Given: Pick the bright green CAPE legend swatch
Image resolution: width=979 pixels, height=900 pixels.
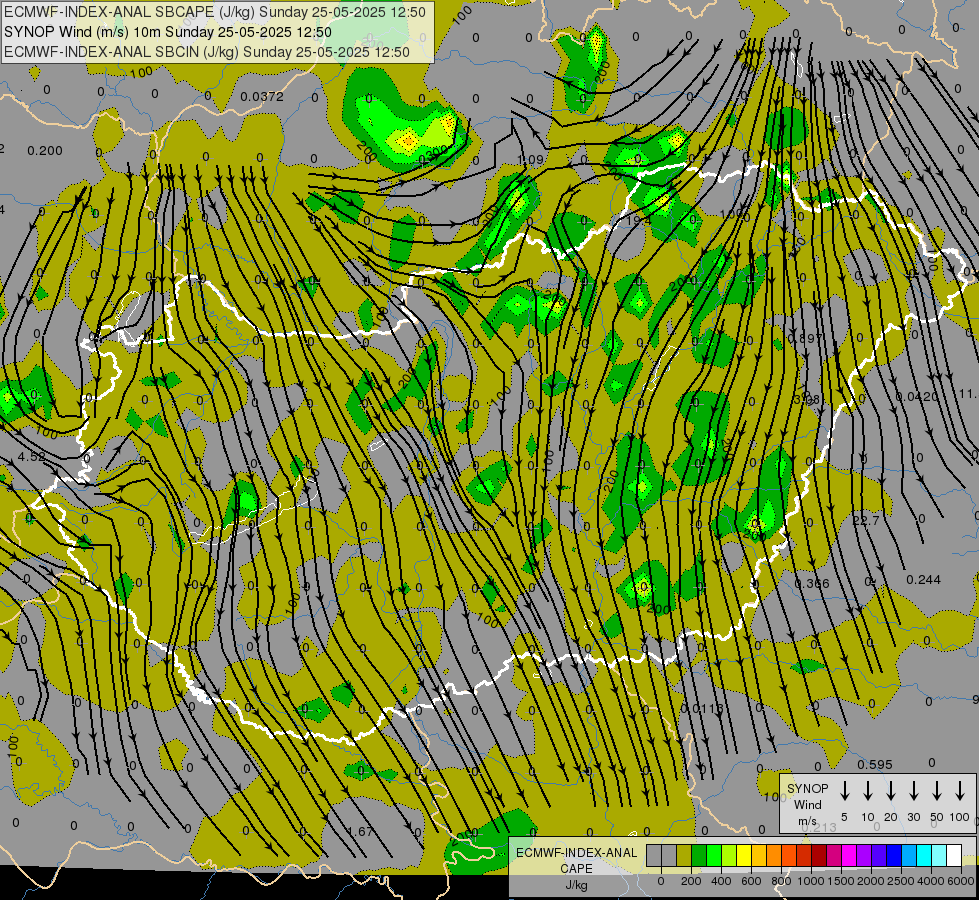Looking at the screenshot, I should coord(714,856).
